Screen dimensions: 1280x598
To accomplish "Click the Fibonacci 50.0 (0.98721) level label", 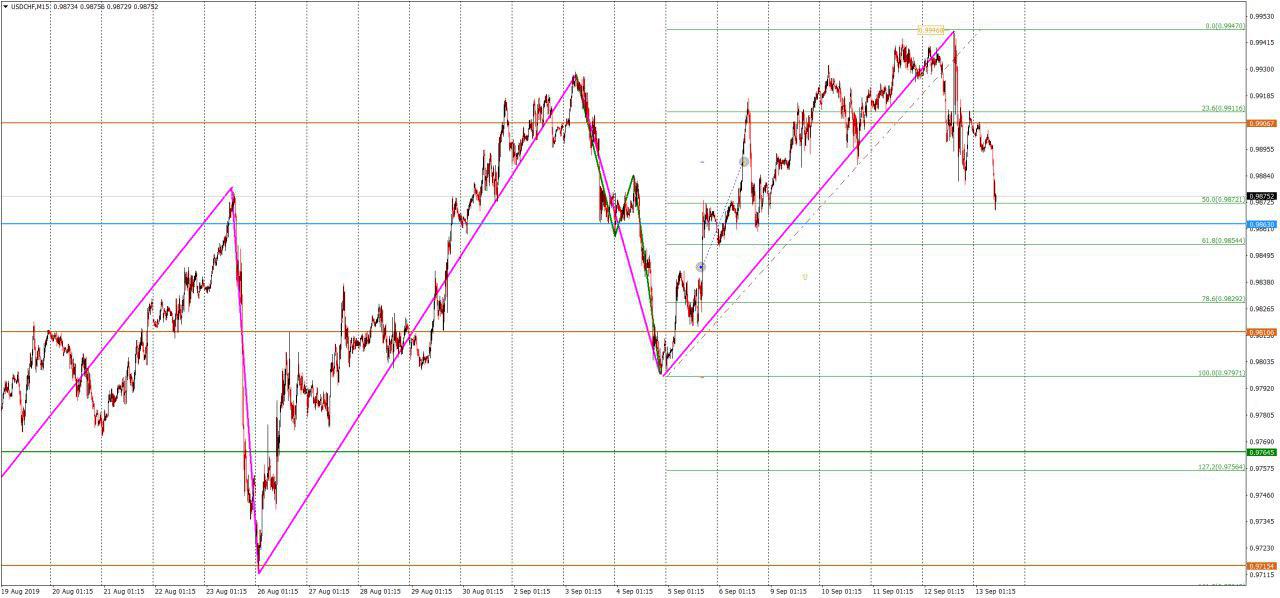I will click(1222, 200).
